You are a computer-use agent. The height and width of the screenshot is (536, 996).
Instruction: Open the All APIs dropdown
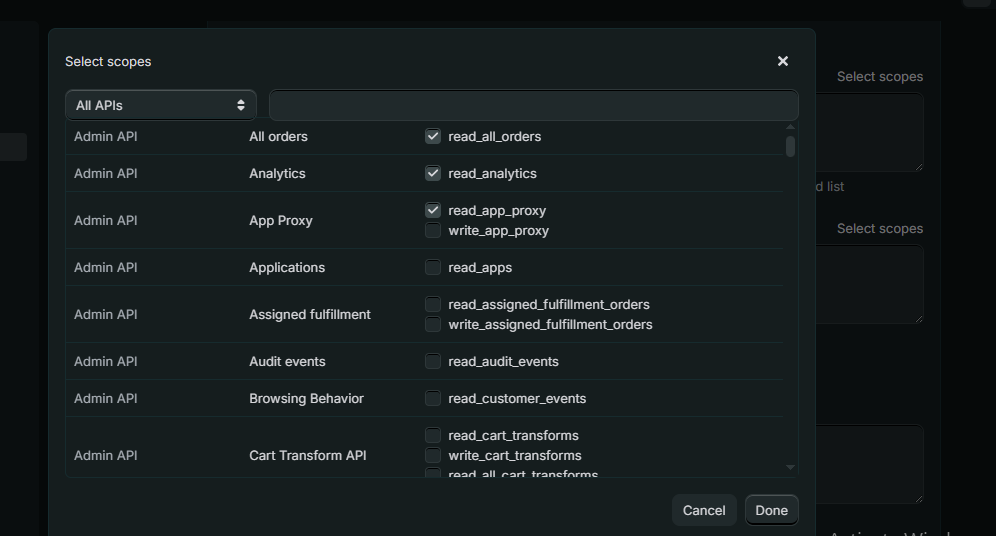(x=160, y=105)
